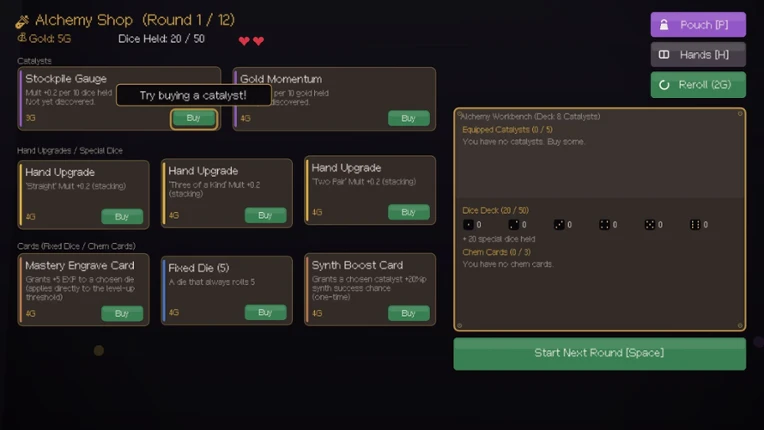Click the five-pip die icon in Dice Deck

point(649,224)
